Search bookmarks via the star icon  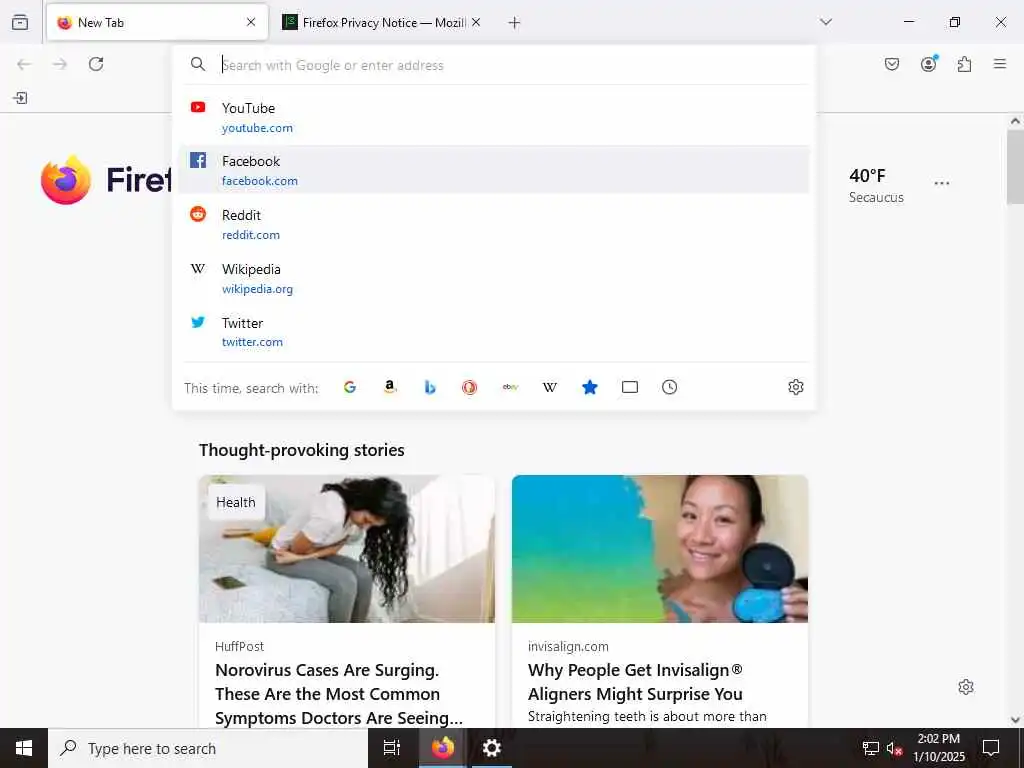(590, 387)
